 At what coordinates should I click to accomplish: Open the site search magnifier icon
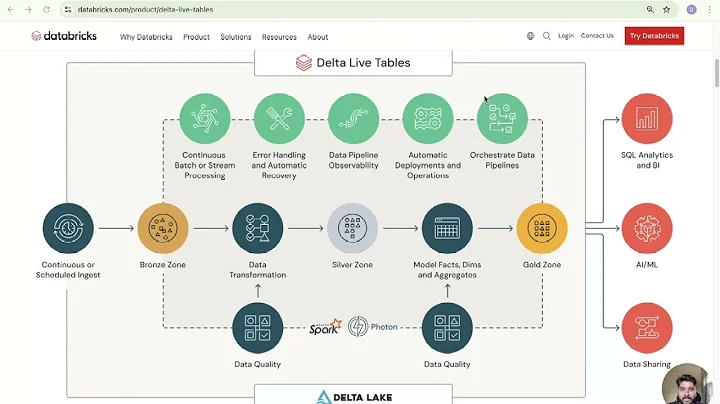tap(546, 36)
